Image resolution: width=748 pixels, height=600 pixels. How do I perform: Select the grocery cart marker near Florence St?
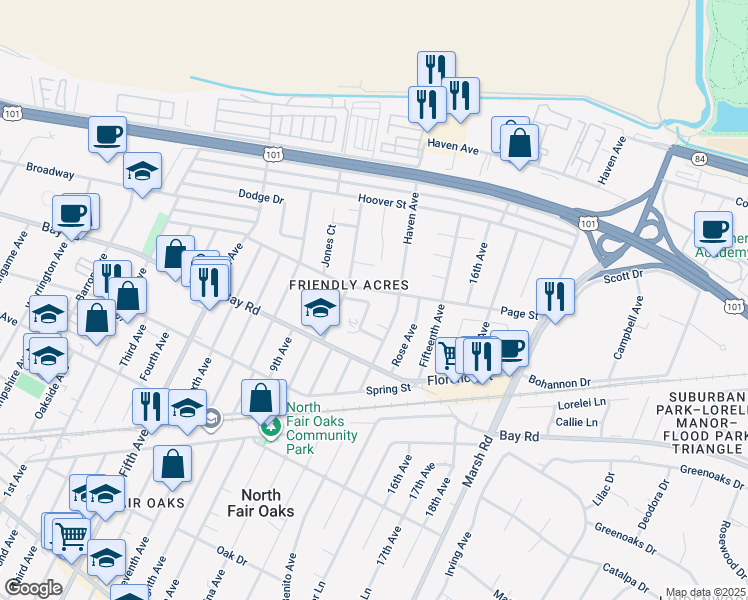447,356
